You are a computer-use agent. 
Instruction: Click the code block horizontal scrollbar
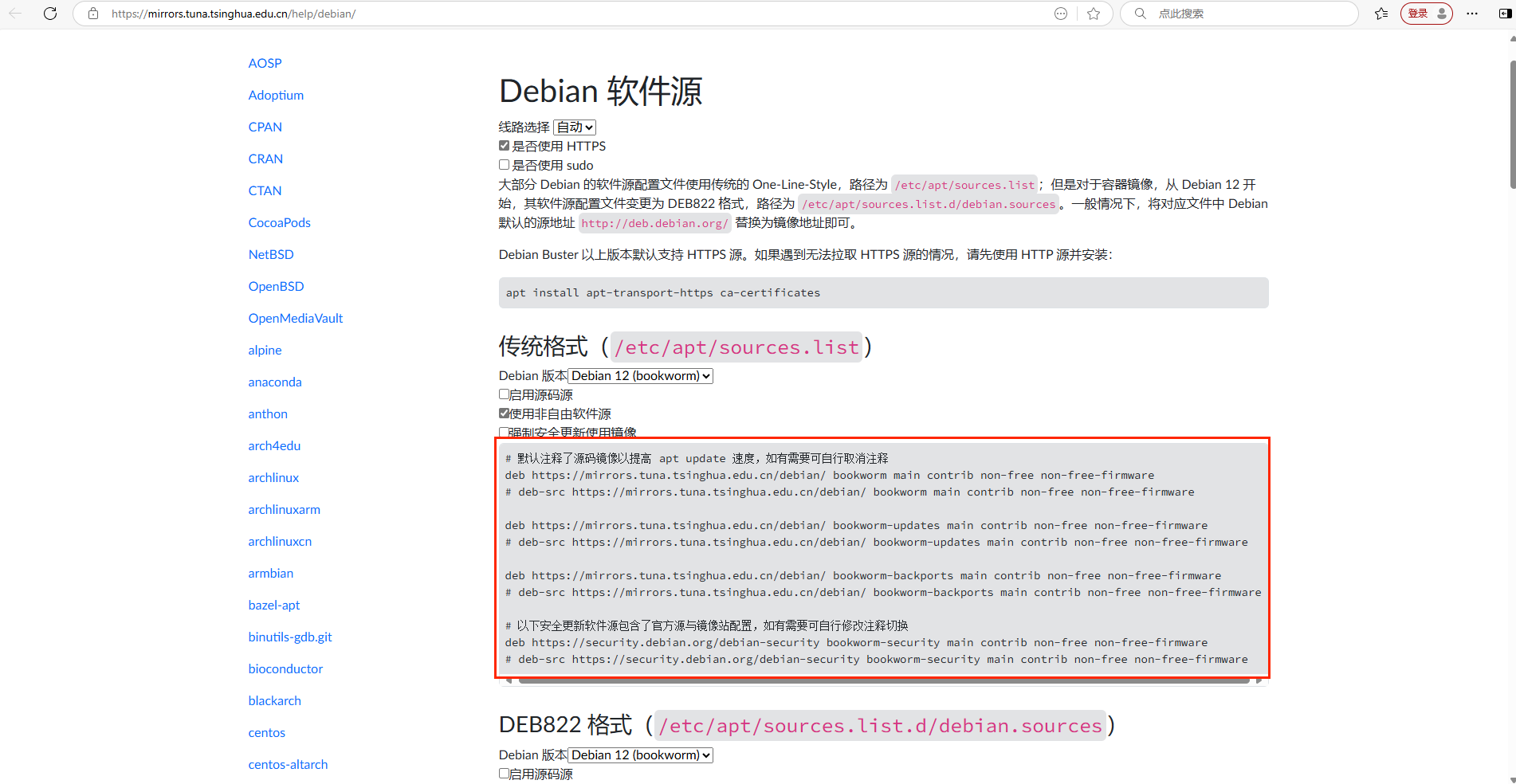tap(883, 680)
